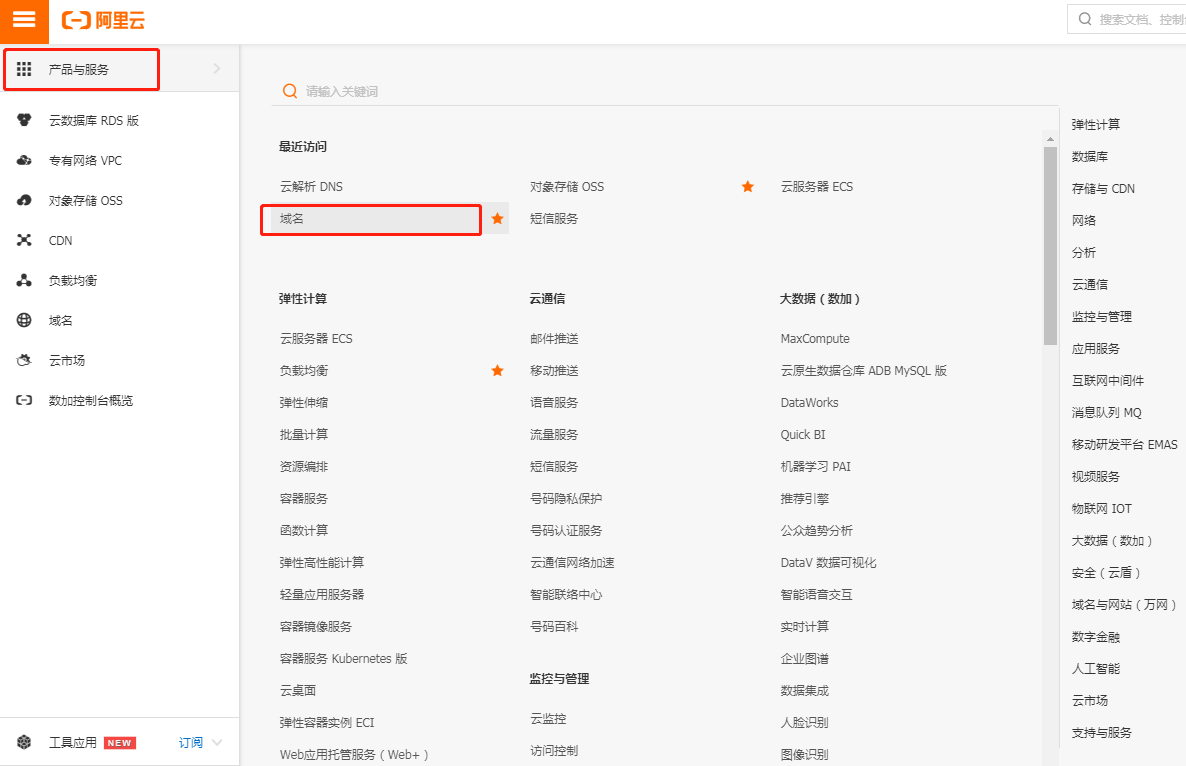The height and width of the screenshot is (766, 1186).
Task: Jump to the 网络 category
Action: [1083, 220]
